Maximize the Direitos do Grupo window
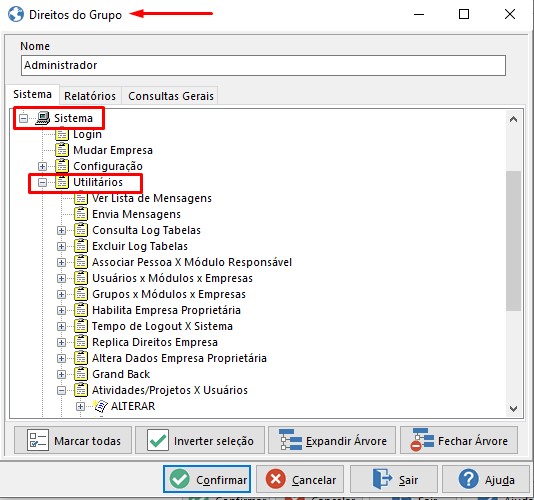534x500 pixels. 464,14
